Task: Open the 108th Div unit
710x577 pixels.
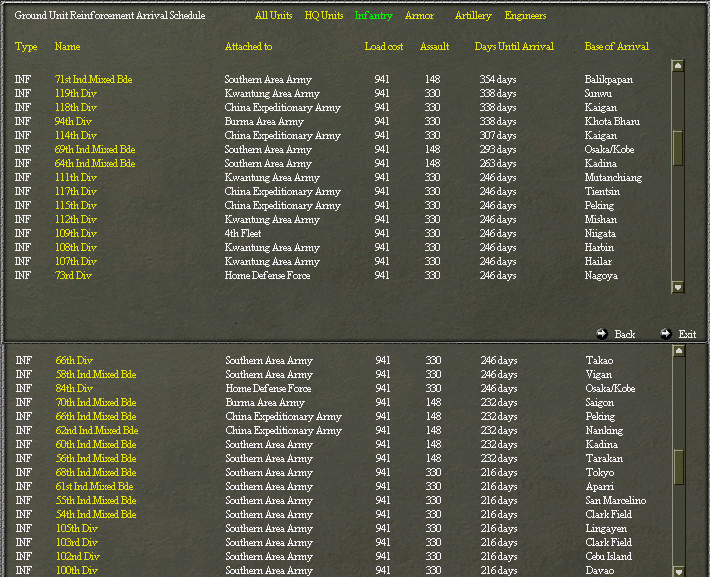Action: (76, 248)
